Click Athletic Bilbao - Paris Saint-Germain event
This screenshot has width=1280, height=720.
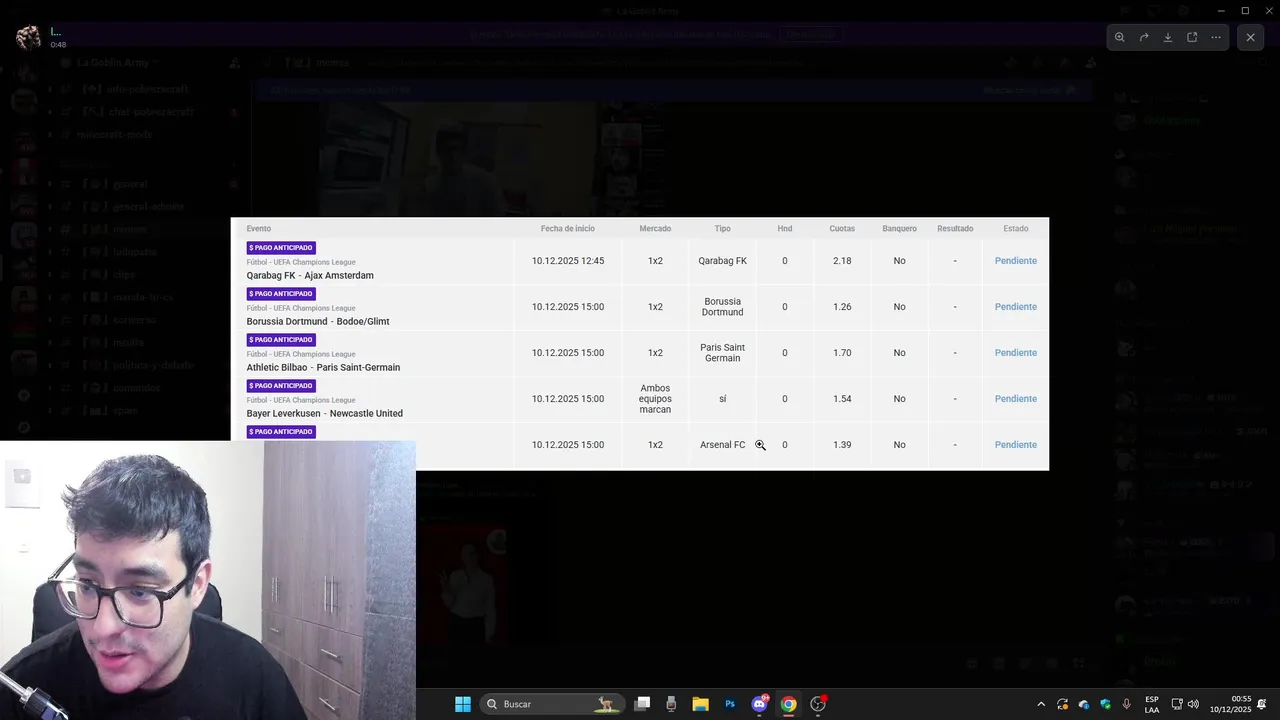(x=323, y=368)
